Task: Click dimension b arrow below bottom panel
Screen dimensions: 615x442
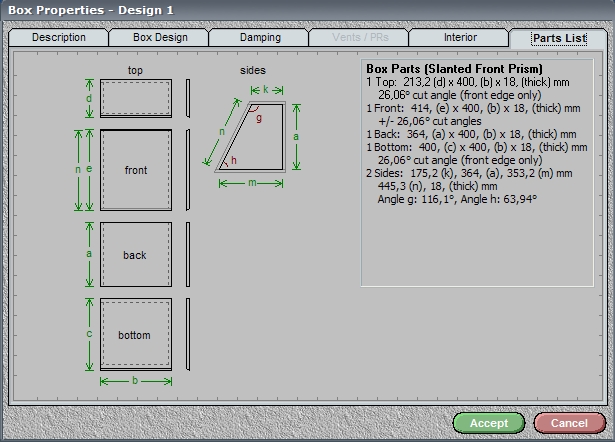Action: tap(135, 380)
